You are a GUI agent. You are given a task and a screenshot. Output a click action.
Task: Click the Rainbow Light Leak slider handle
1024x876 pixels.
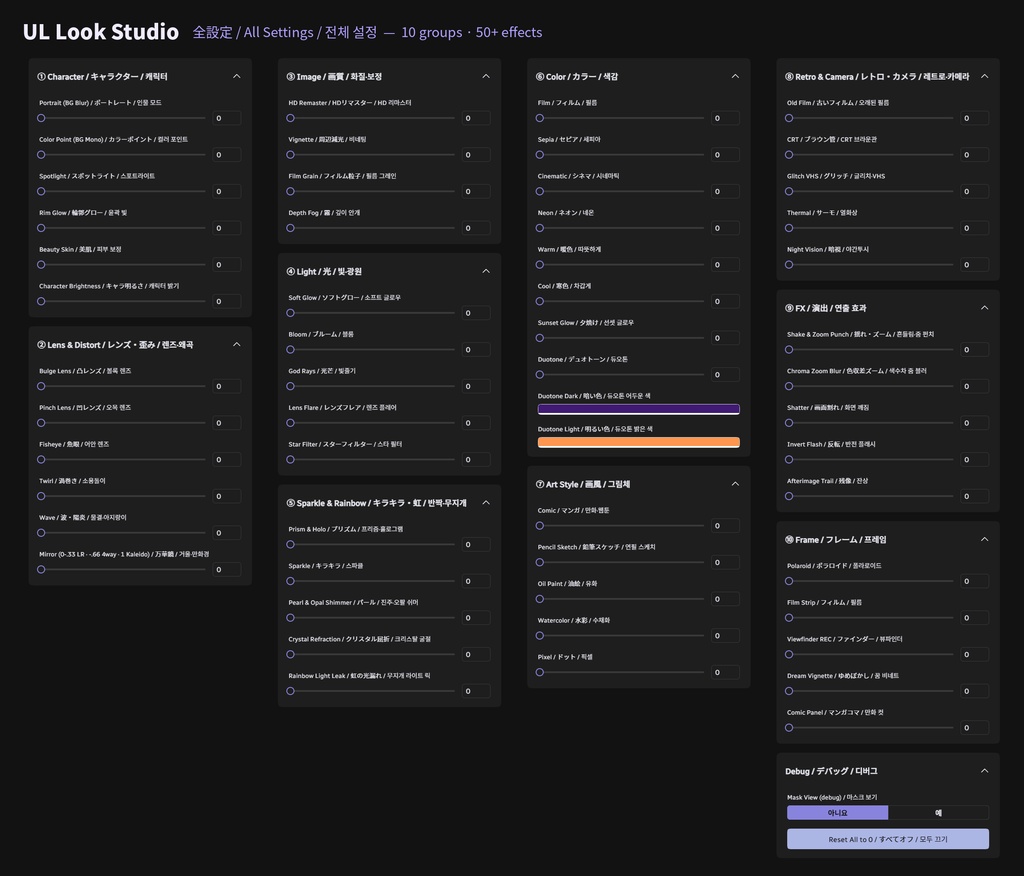(x=291, y=690)
